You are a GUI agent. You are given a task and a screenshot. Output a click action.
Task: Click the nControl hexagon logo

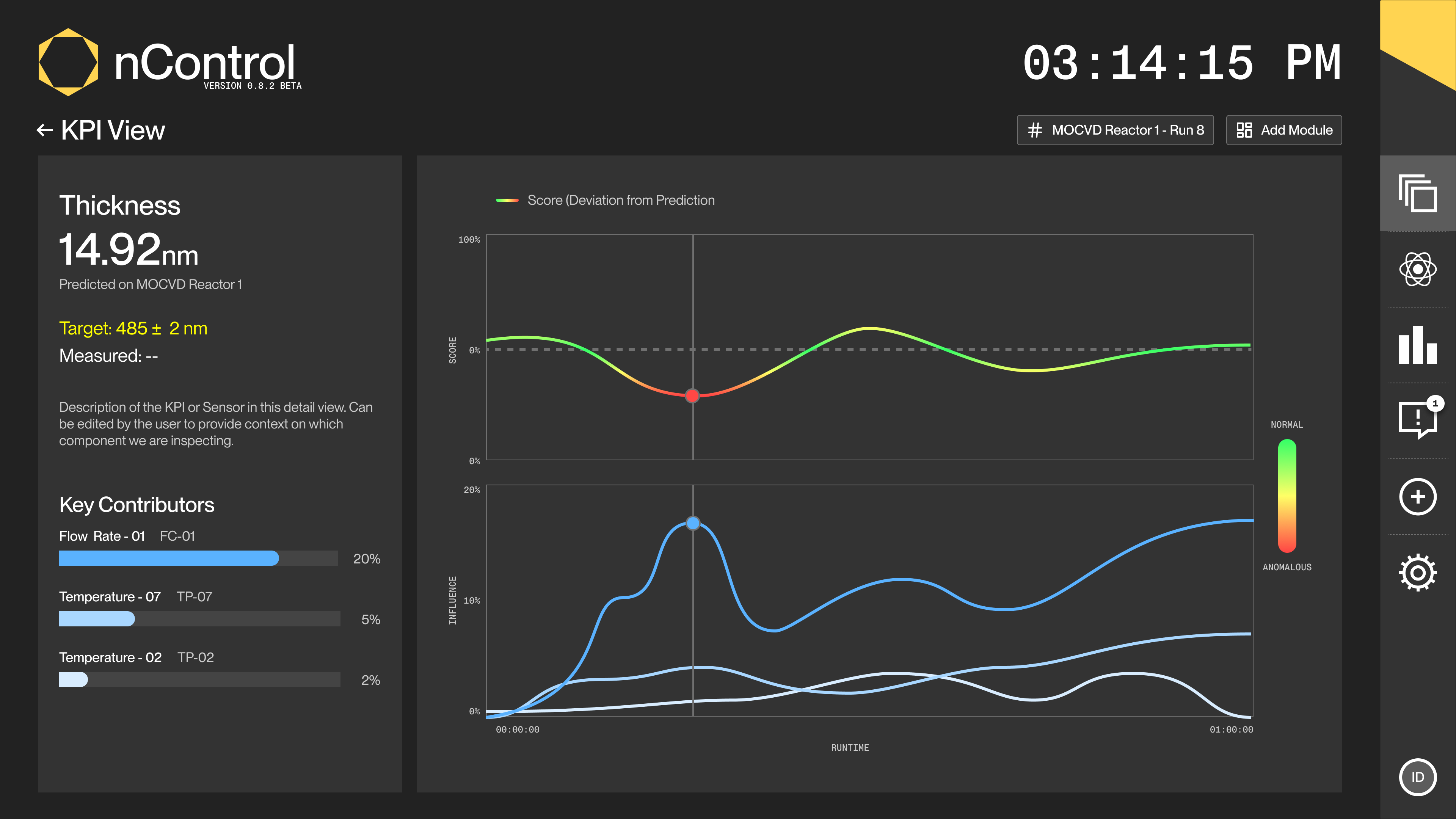pos(68,62)
